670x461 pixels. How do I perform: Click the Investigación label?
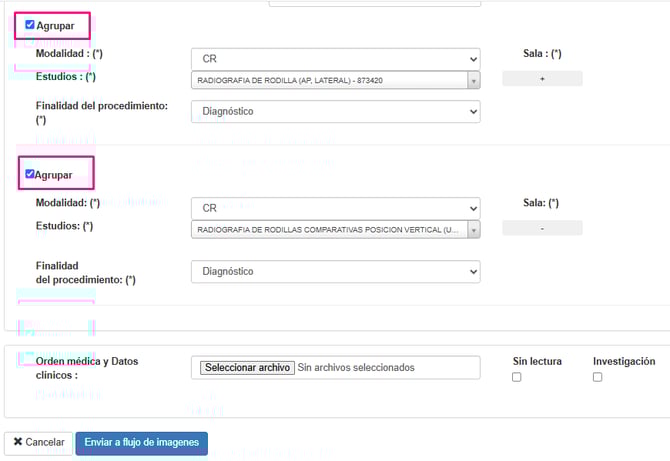(623, 361)
